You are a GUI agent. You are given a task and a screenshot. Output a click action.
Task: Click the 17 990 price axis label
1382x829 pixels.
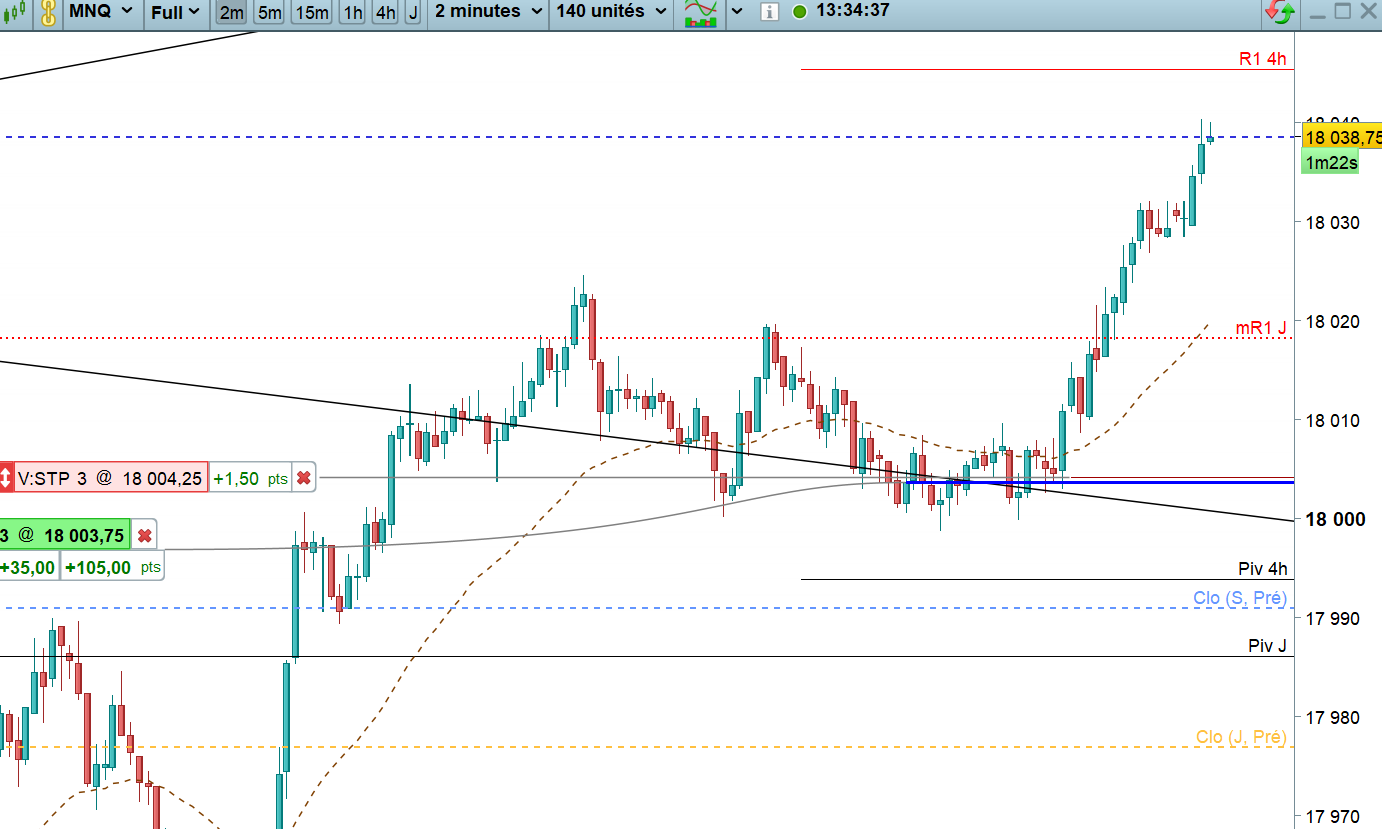pos(1332,619)
